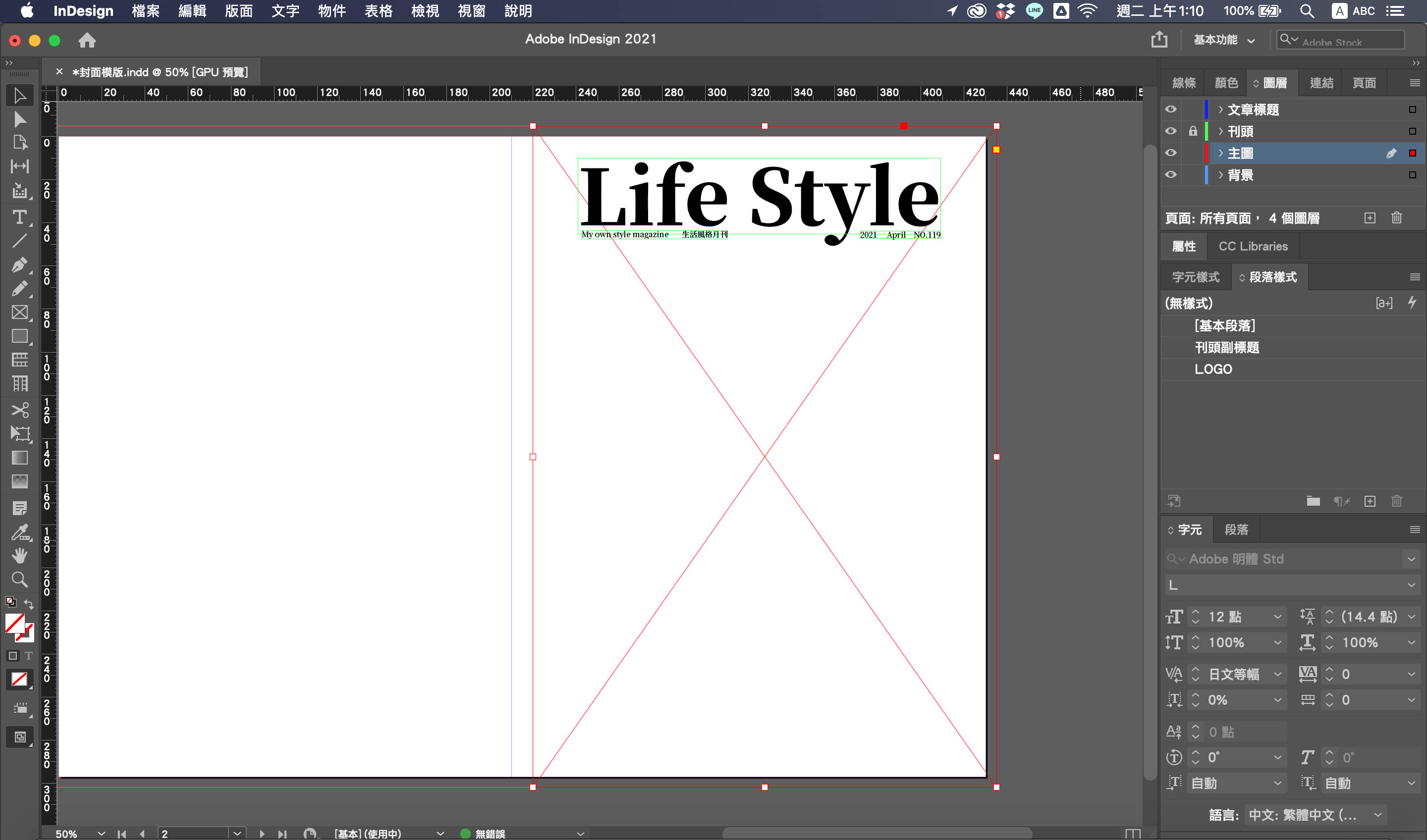Select the Eyedropper tool
Screen dimensions: 1427x840
point(19,532)
